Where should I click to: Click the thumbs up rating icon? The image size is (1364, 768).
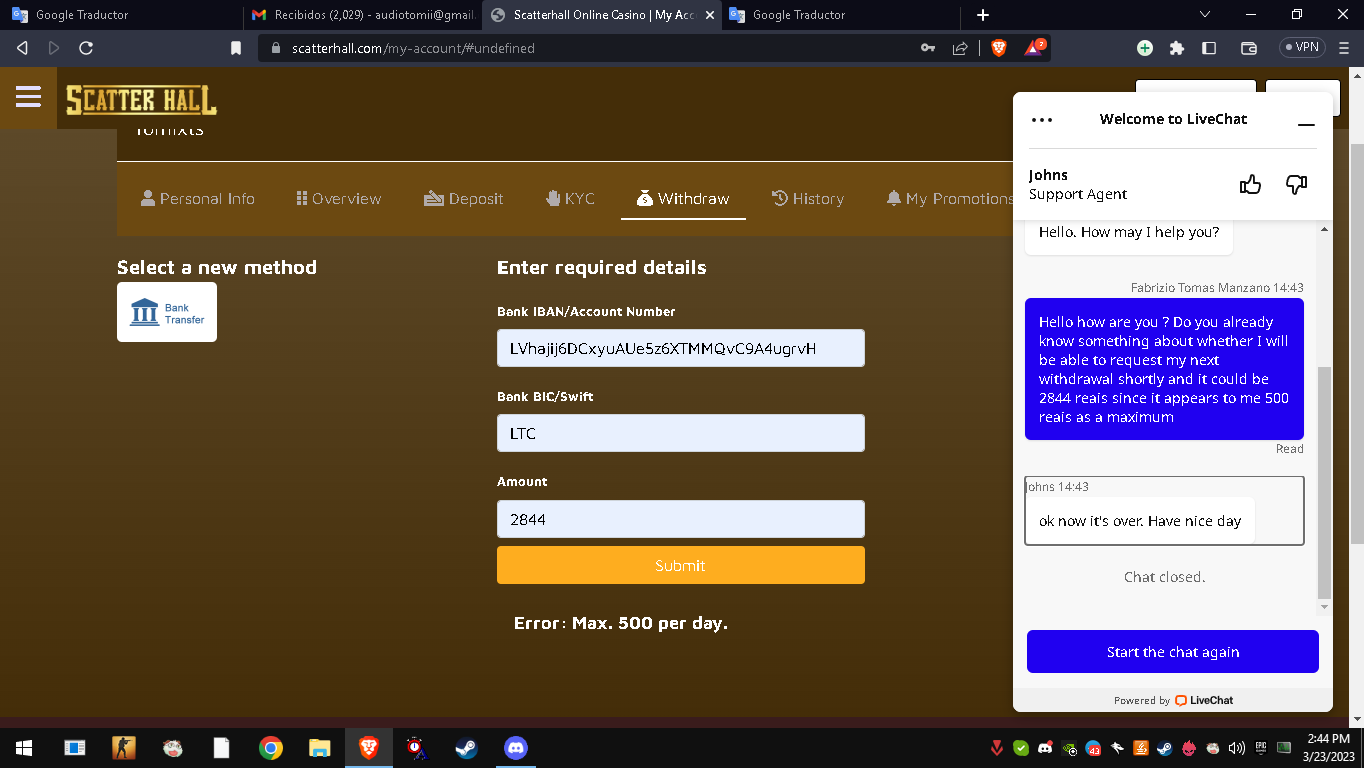tap(1250, 184)
